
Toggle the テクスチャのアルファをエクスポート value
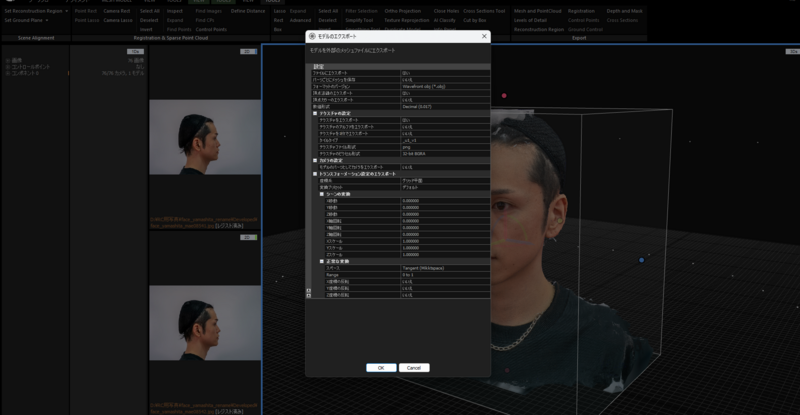tap(445, 127)
